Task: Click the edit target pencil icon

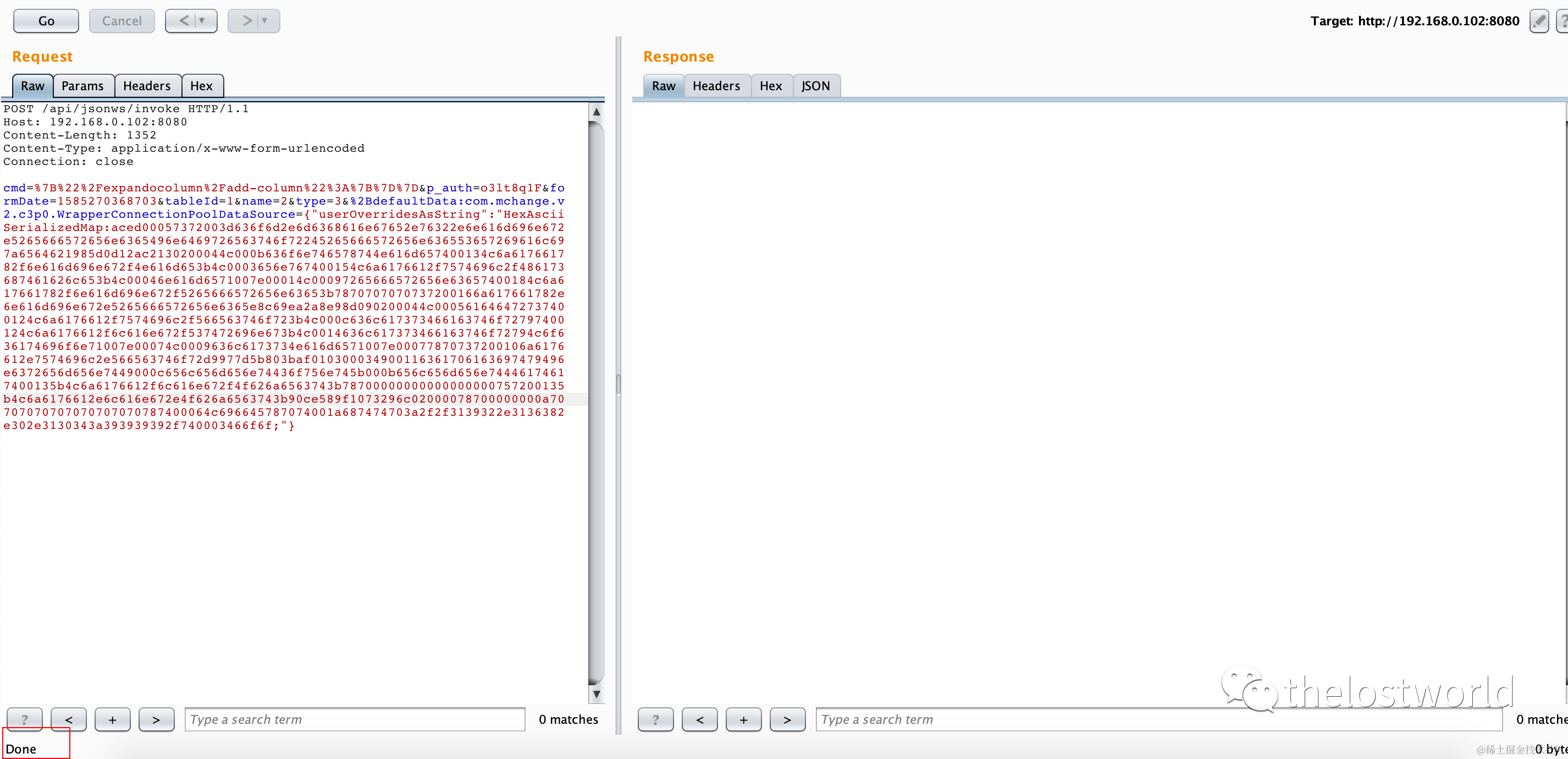Action: pos(1539,21)
